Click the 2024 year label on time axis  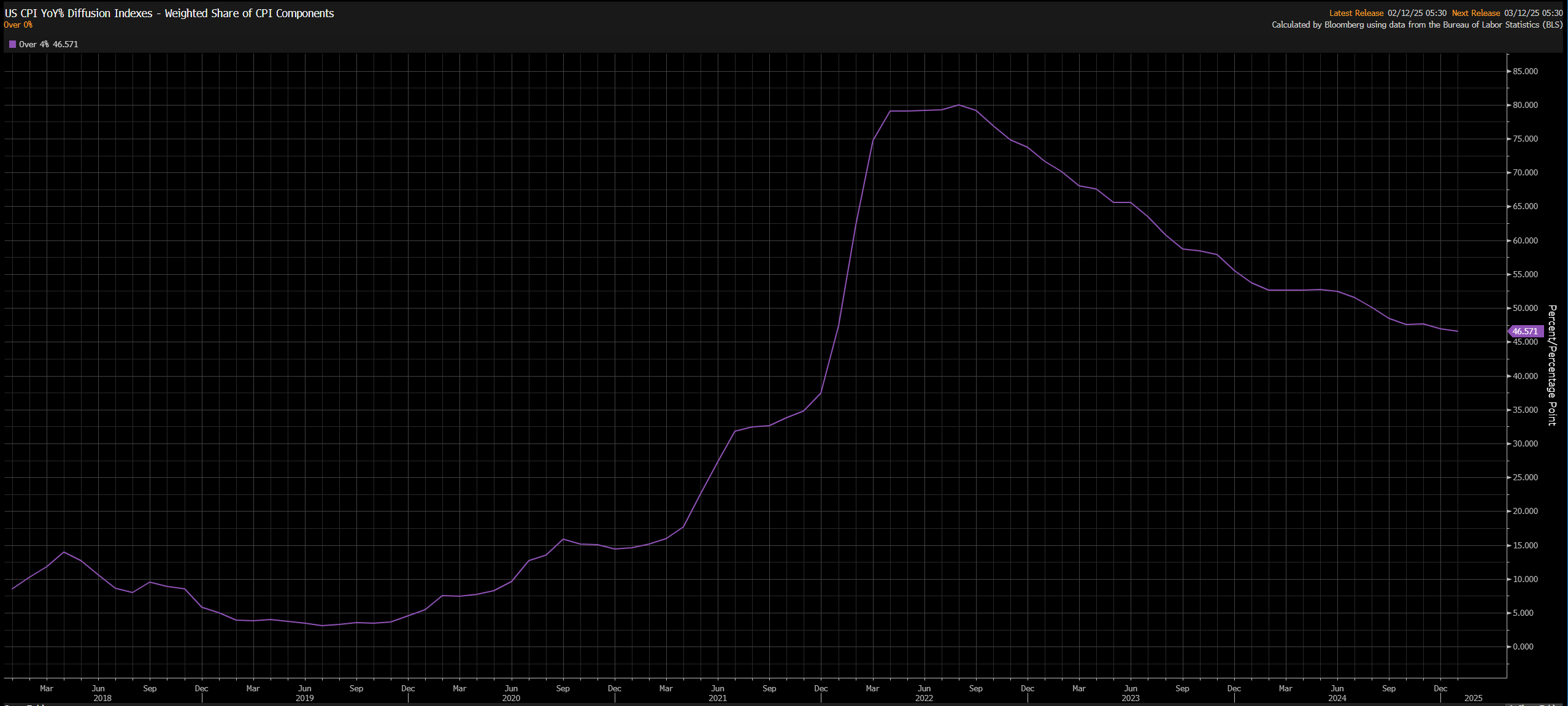1337,698
